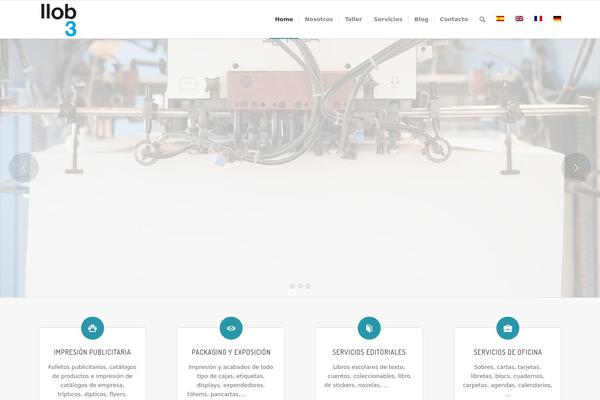Switch language to English flag
This screenshot has width=600, height=400.
[x=519, y=18]
